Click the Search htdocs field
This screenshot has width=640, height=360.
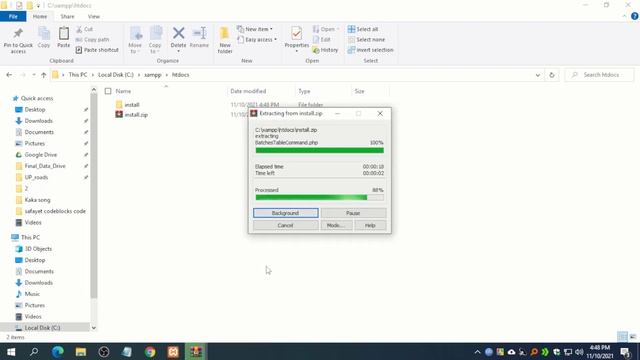tap(599, 75)
